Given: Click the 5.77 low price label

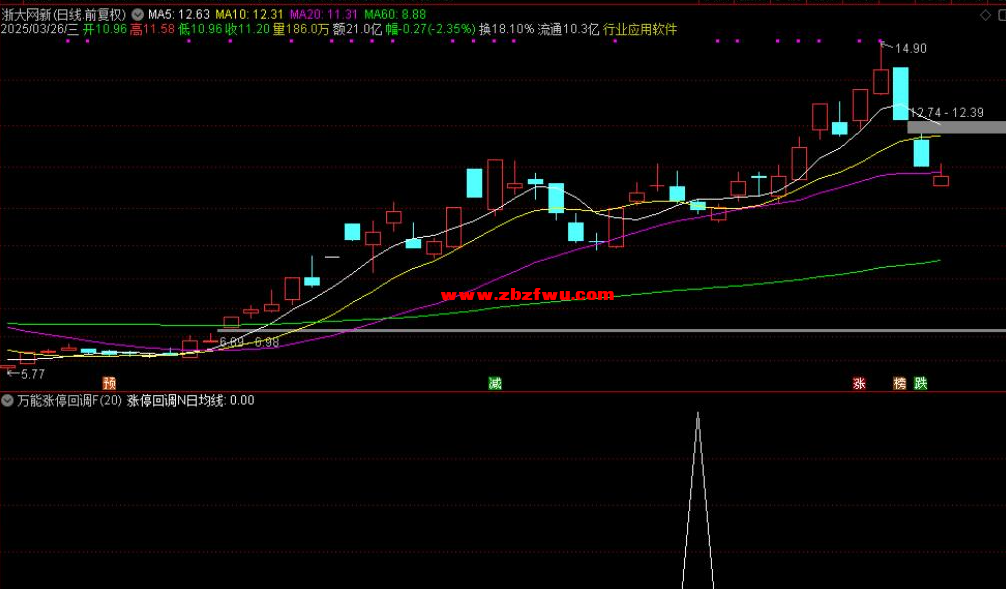Looking at the screenshot, I should tap(33, 374).
